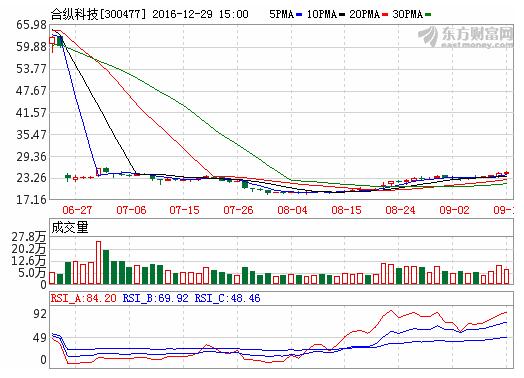Click the tallest hollow red volume bar
Viewport: 524px width, 378px height.
99,263
